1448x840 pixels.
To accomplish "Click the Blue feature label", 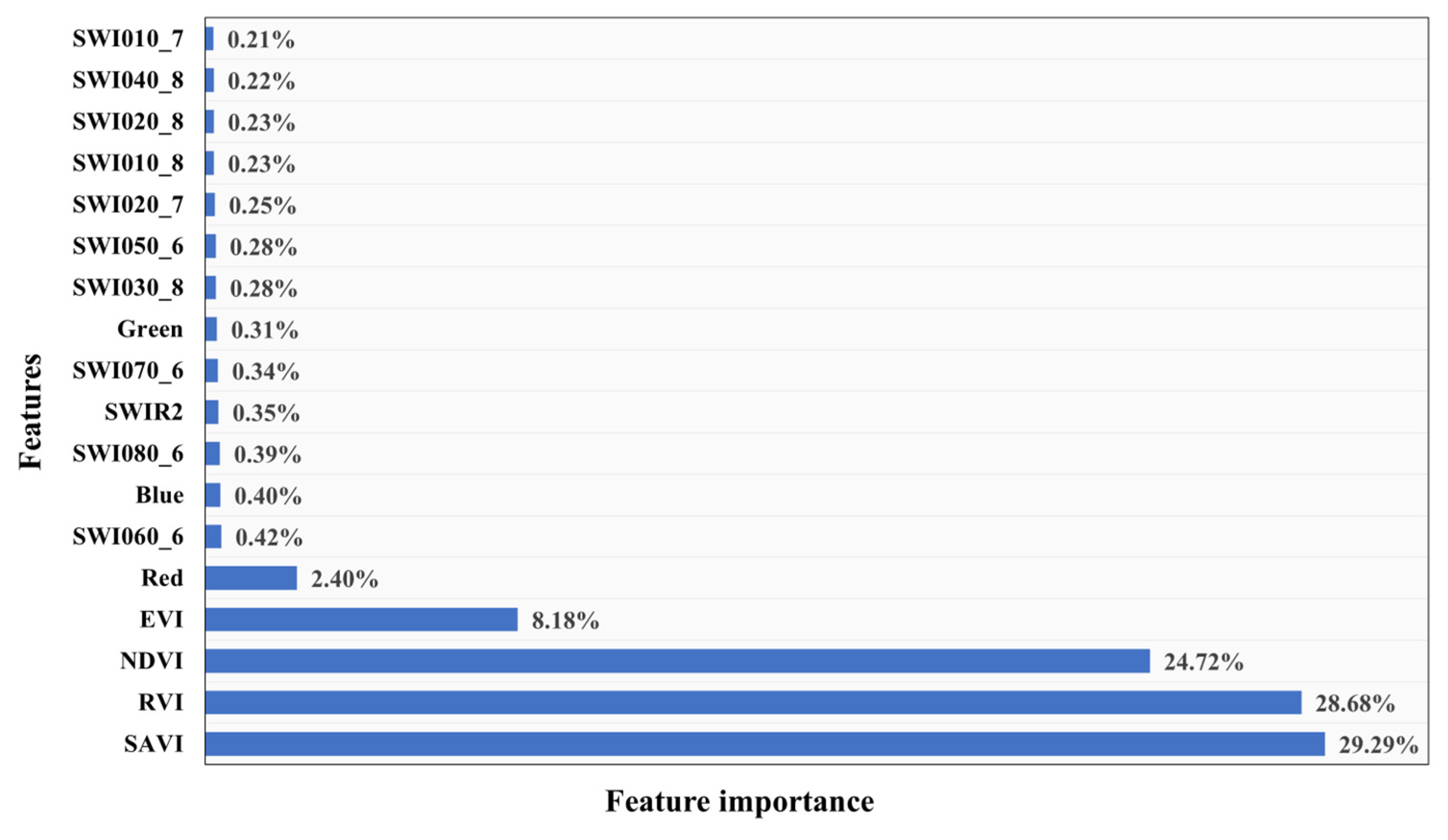I will click(159, 495).
